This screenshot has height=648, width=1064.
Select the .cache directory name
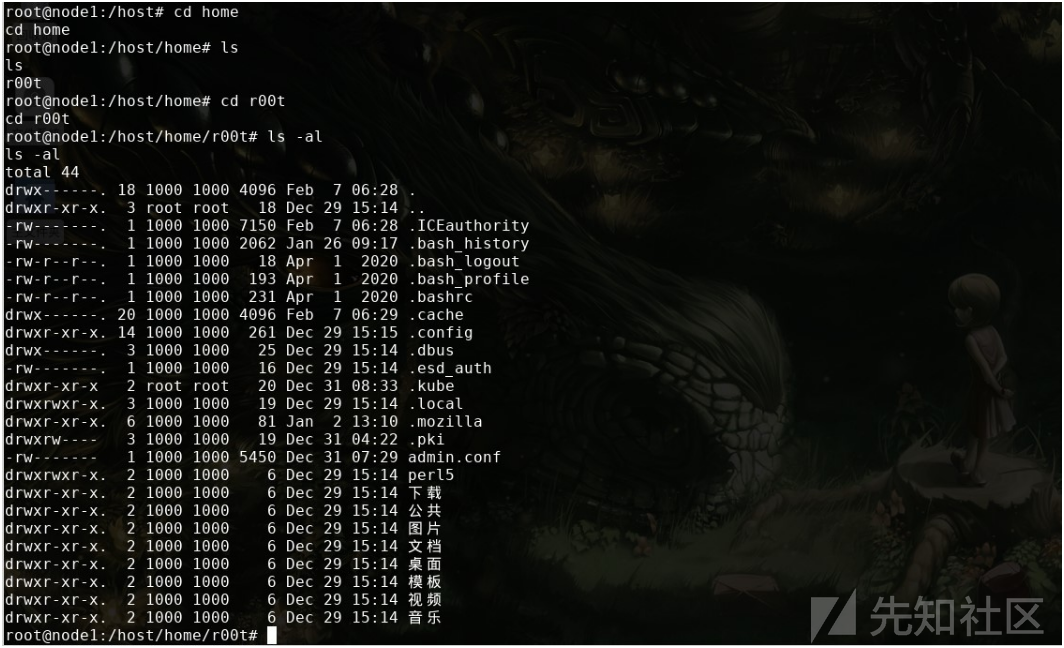[x=436, y=314]
